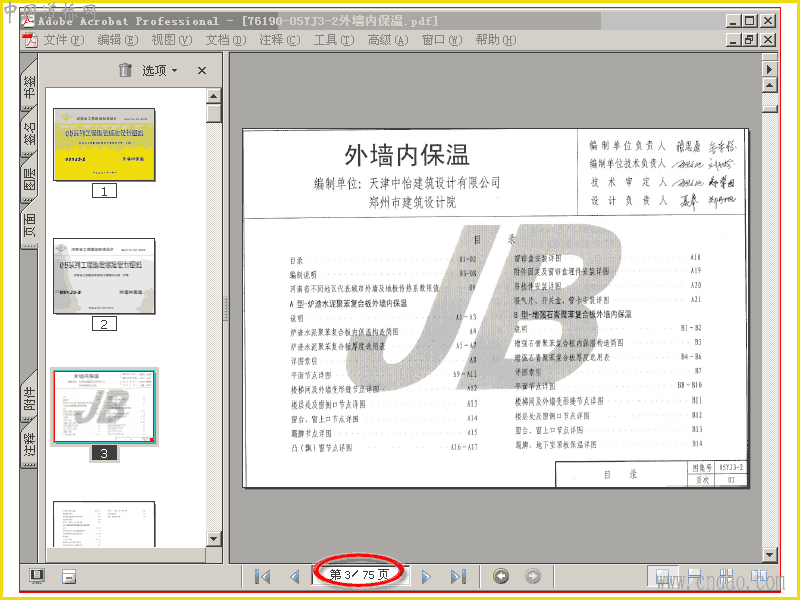Expand arrow at top of right scrollbar
800x600 pixels.
(769, 68)
